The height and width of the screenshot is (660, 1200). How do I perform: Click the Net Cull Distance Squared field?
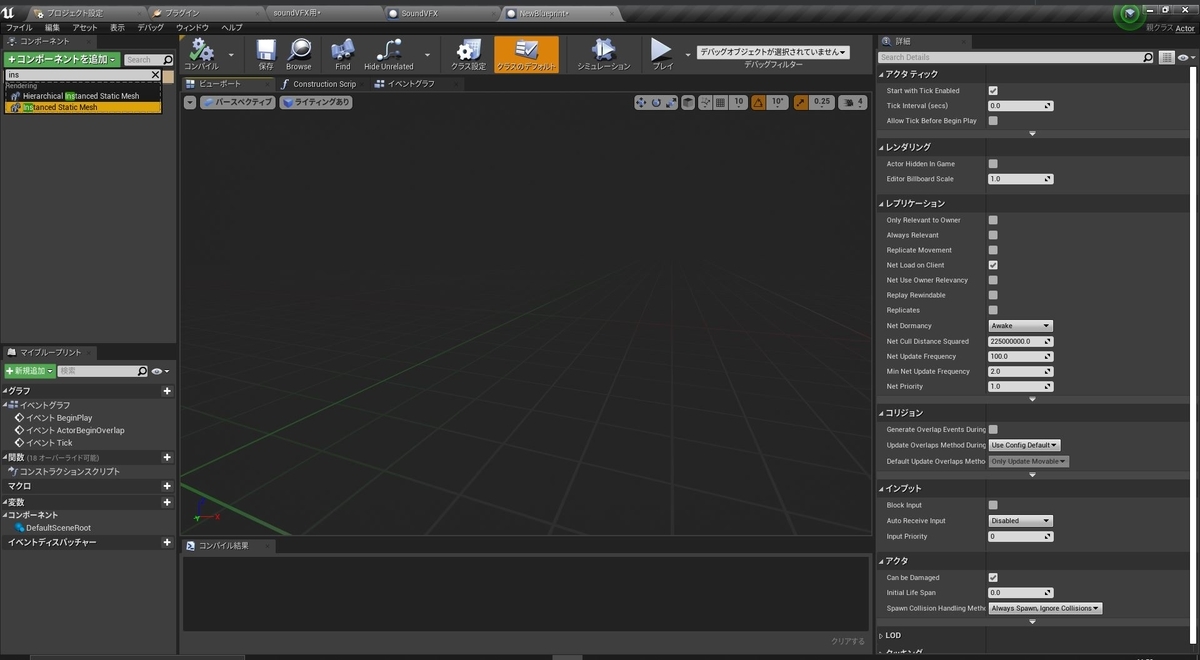(1020, 341)
